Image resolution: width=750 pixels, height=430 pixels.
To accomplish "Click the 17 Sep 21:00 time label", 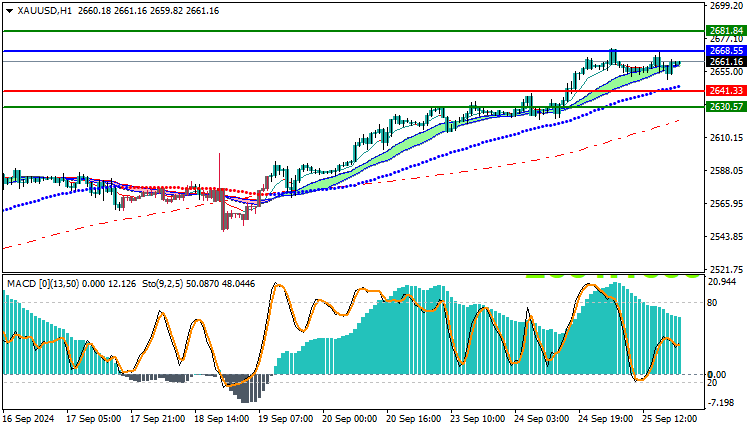I will tap(157, 419).
